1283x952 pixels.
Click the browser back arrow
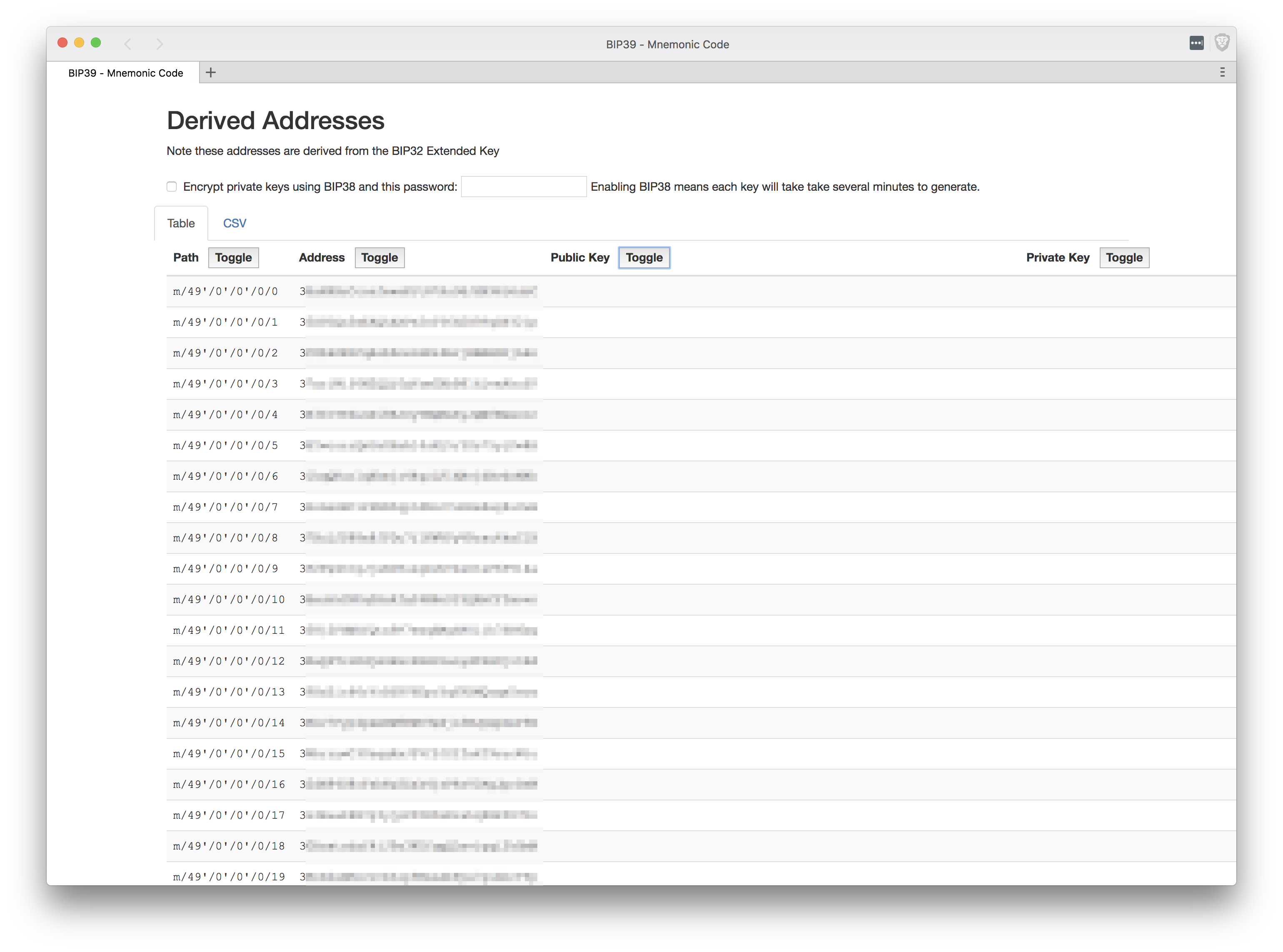point(128,44)
